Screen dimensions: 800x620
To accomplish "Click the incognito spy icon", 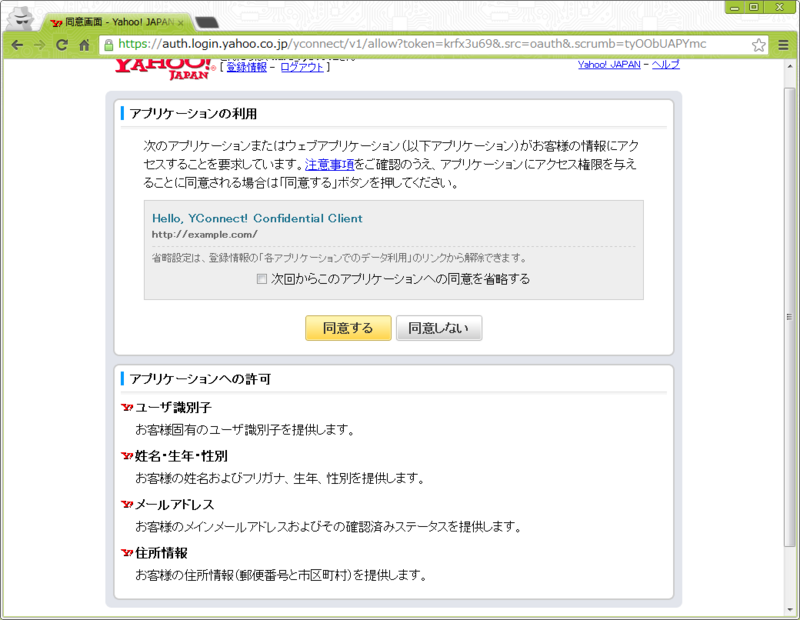I will [x=22, y=19].
